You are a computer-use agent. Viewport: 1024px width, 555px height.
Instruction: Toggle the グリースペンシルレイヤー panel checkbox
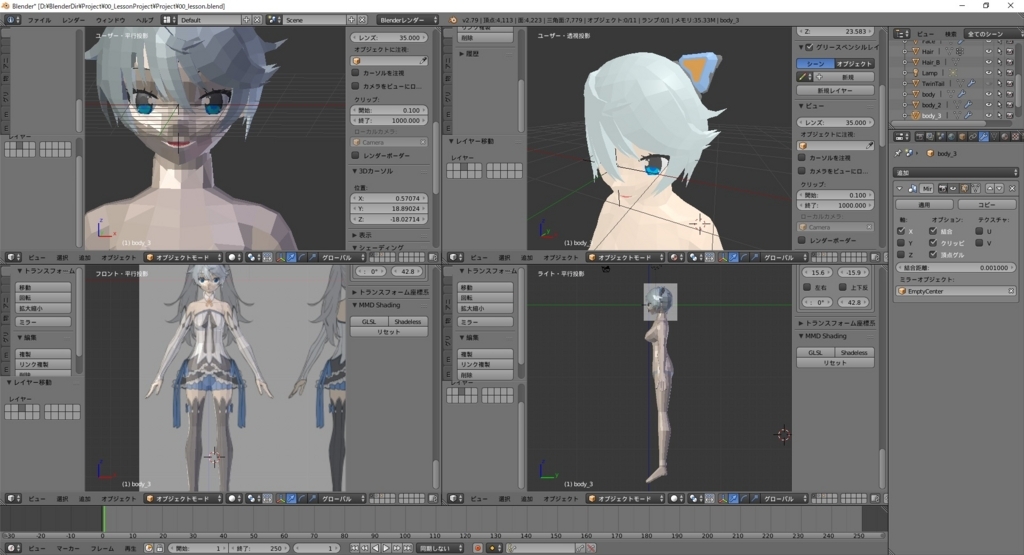810,47
